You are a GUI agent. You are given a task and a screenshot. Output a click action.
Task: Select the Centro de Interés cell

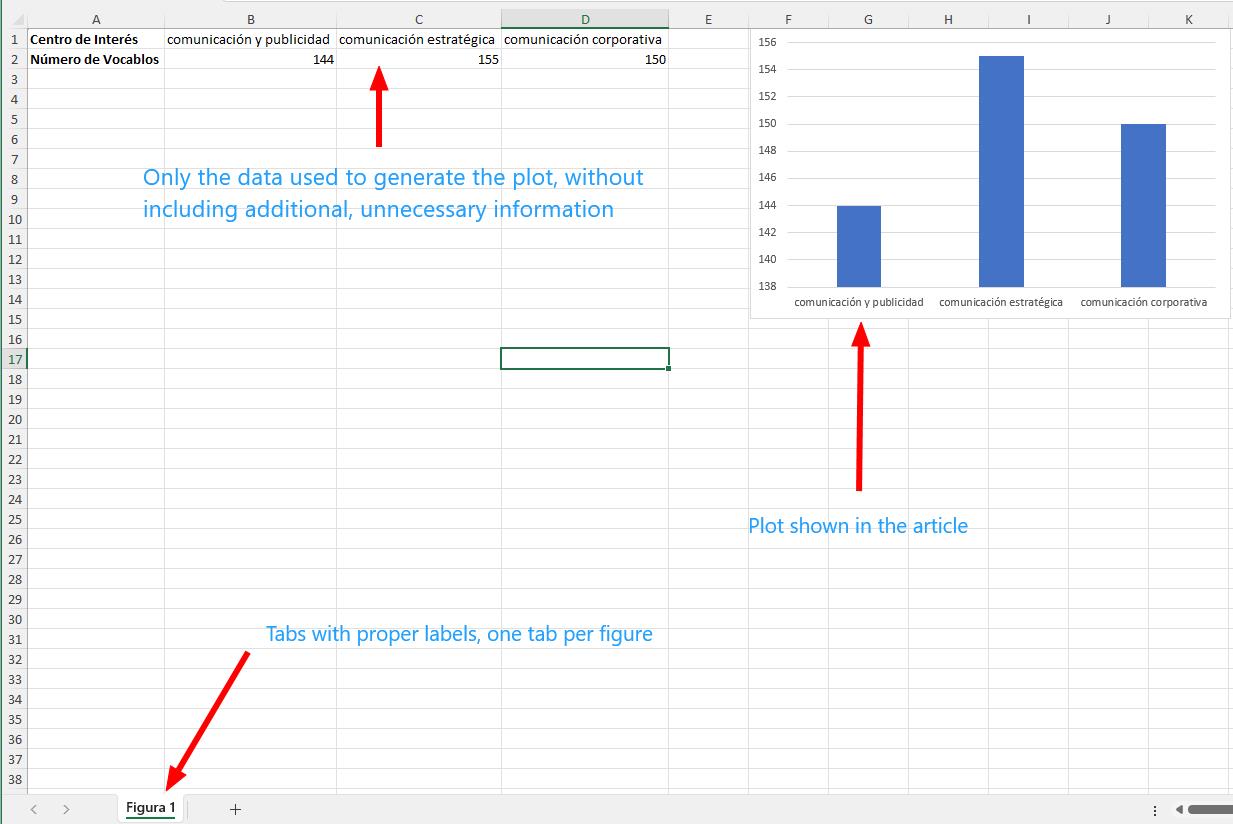pyautogui.click(x=96, y=39)
